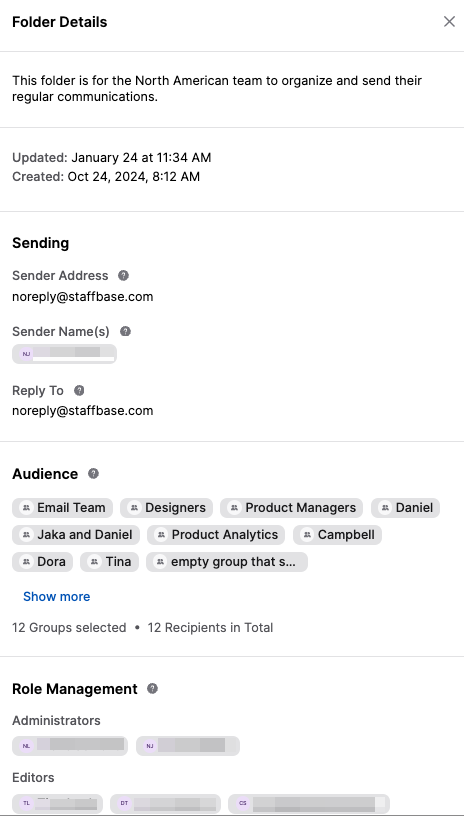This screenshot has width=464, height=816.
Task: Click the Sender Address help icon
Action: point(123,275)
